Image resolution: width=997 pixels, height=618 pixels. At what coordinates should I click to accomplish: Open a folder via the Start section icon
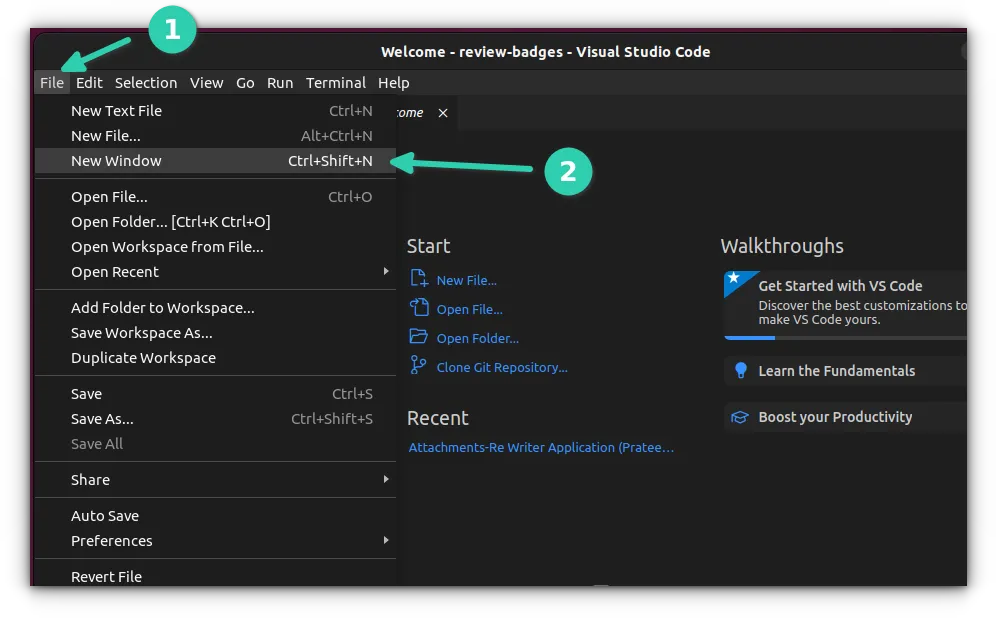[x=420, y=338]
